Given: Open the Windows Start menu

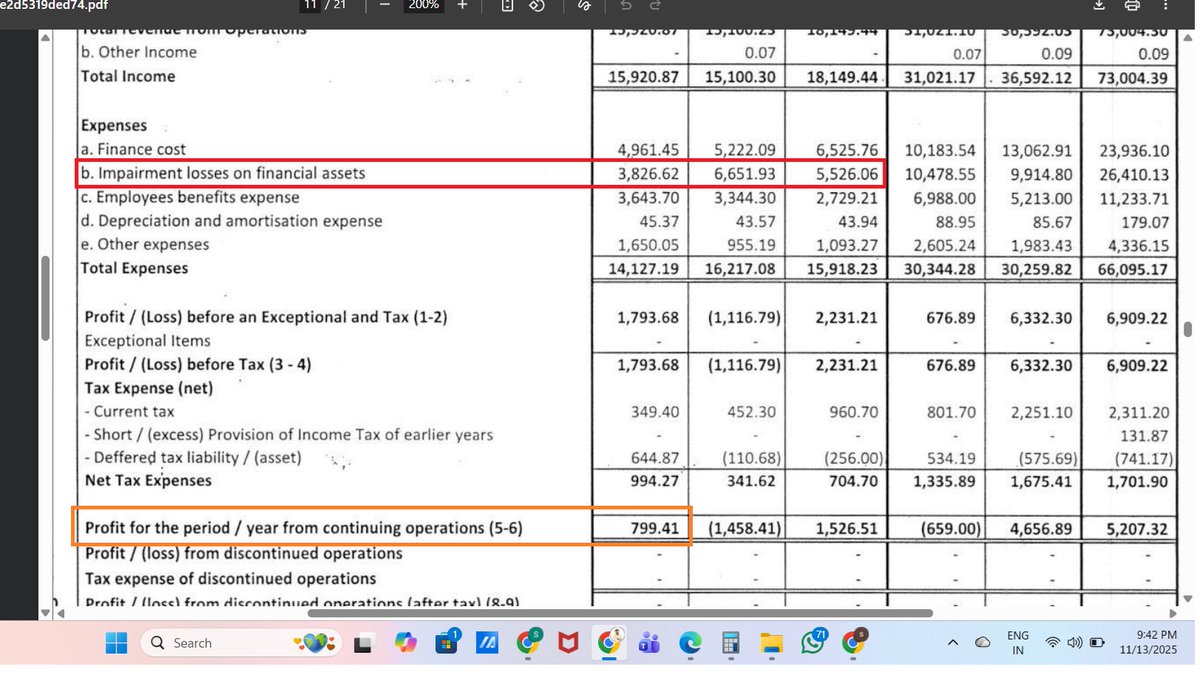Looking at the screenshot, I should (117, 643).
